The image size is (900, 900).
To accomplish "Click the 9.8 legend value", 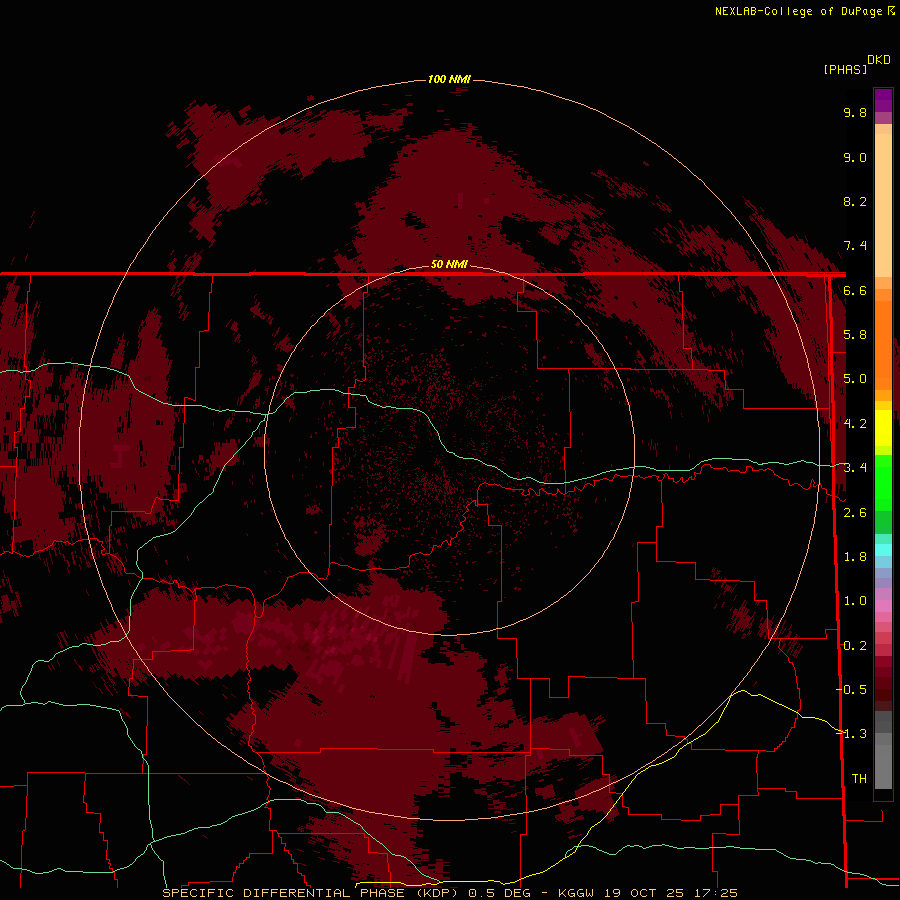I will tap(855, 112).
